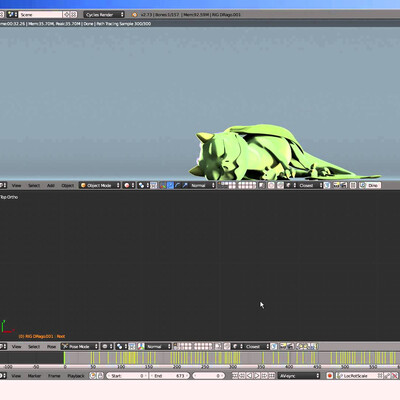400x400 pixels.
Task: Play the animation forward
Action: 257,376
